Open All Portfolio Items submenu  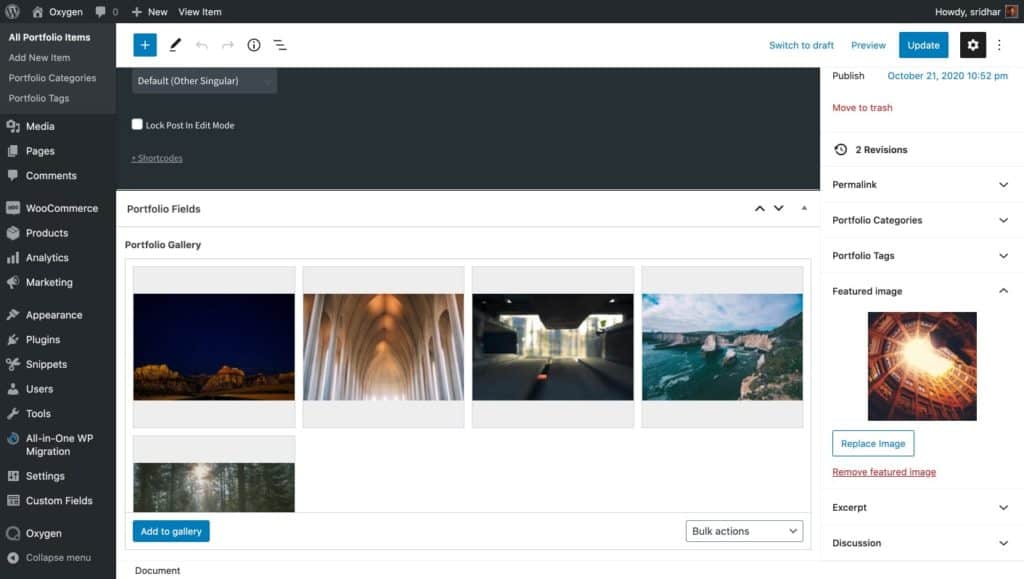[50, 37]
